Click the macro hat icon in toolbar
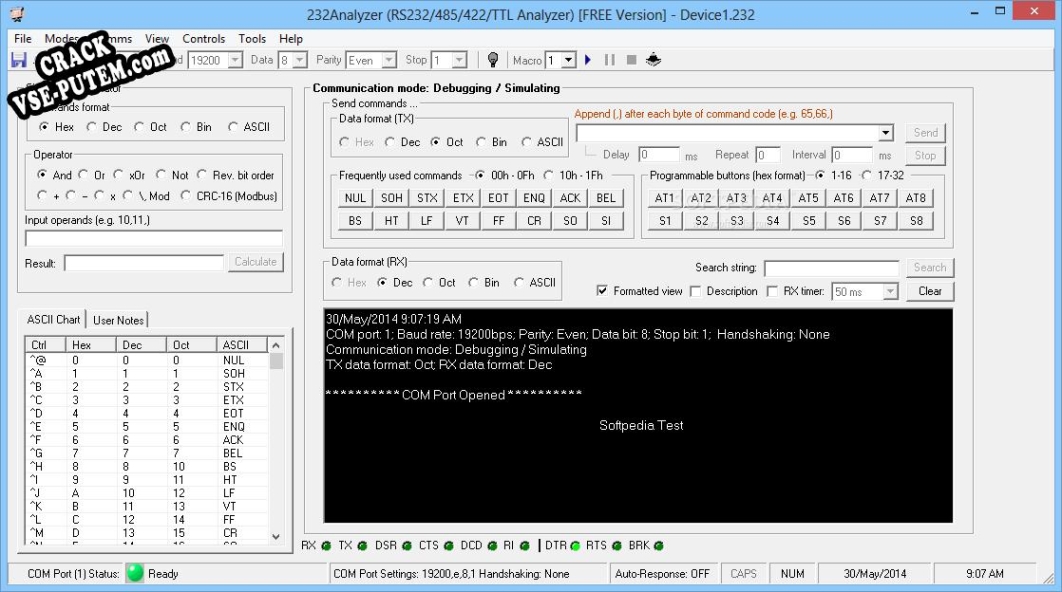 coord(653,60)
